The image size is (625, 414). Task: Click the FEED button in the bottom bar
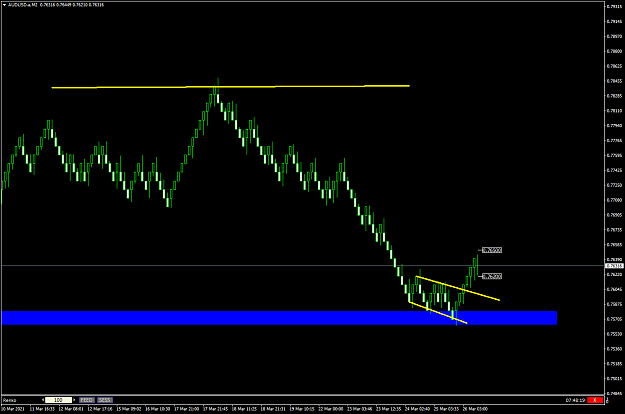(x=86, y=400)
